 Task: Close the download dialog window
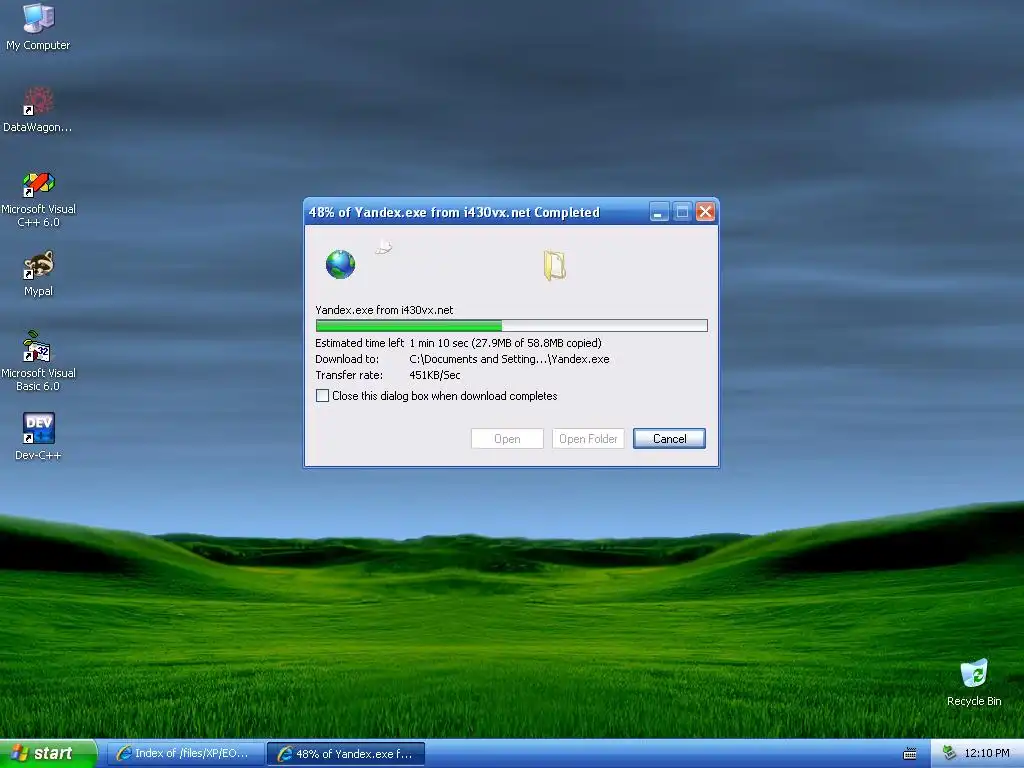coord(705,212)
